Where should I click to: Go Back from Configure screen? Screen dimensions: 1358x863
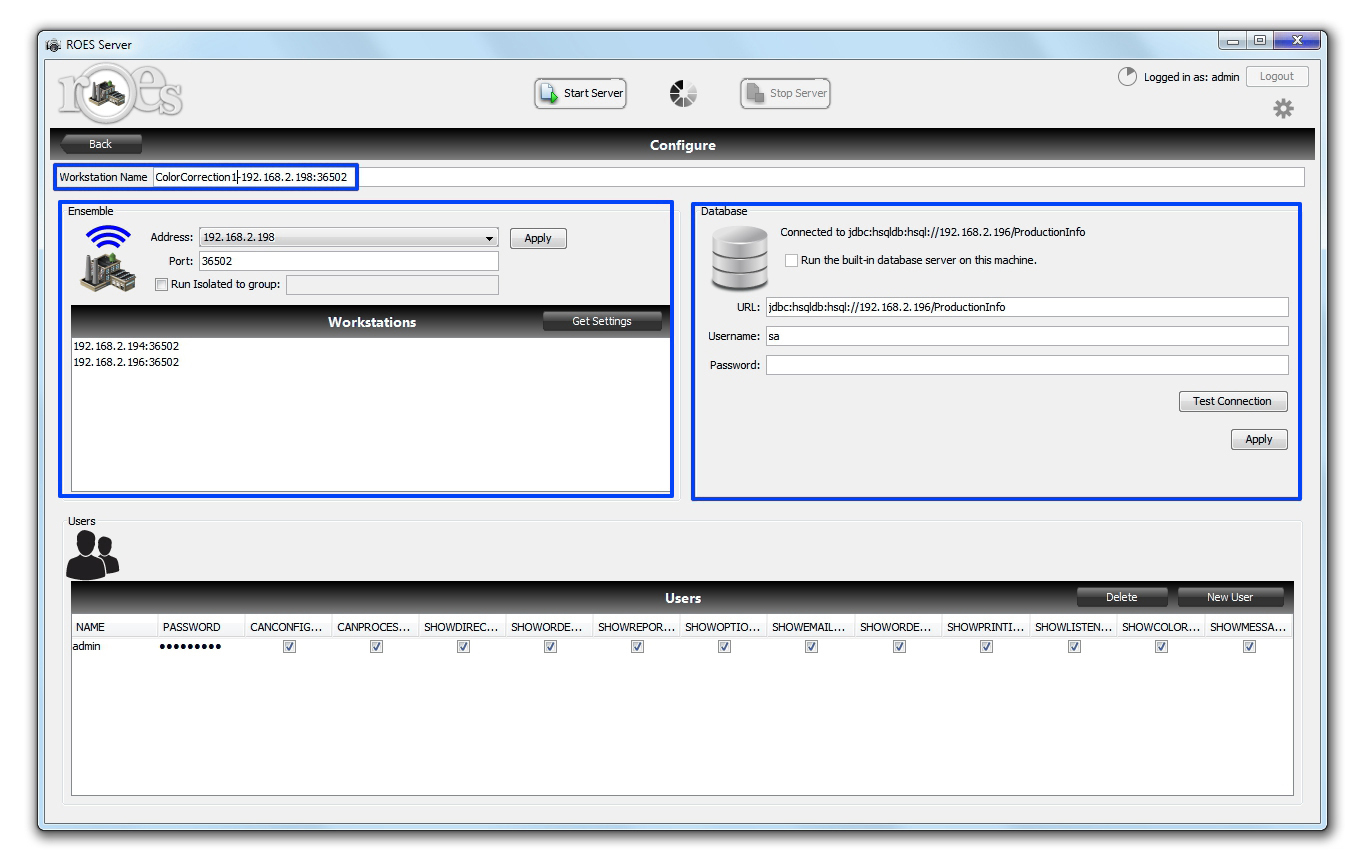click(x=101, y=144)
